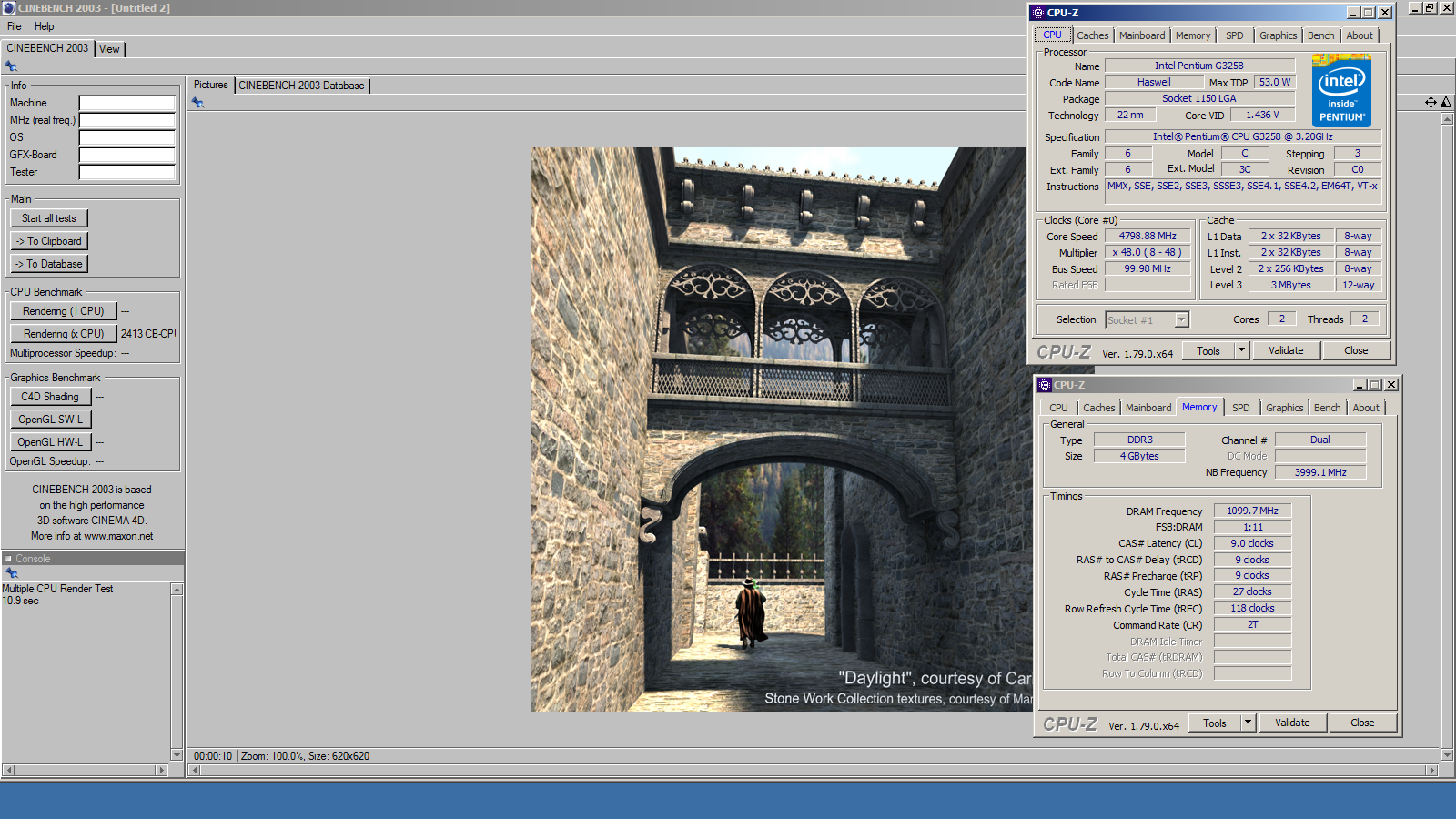Open the CINEBENCH 2003 Database tab

(301, 86)
